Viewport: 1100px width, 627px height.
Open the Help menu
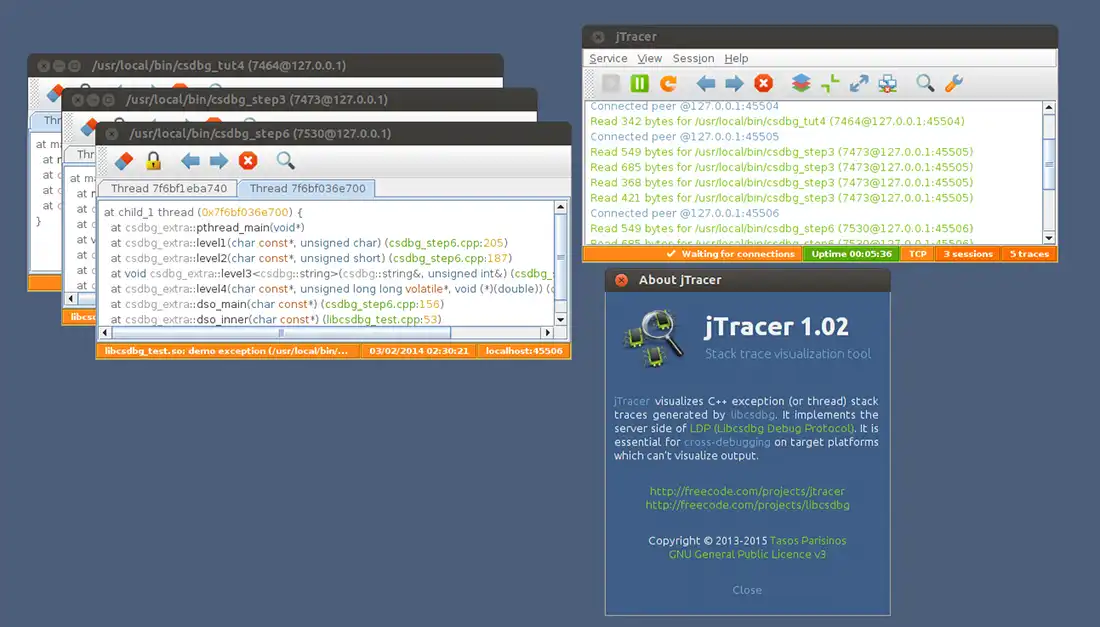(x=736, y=58)
